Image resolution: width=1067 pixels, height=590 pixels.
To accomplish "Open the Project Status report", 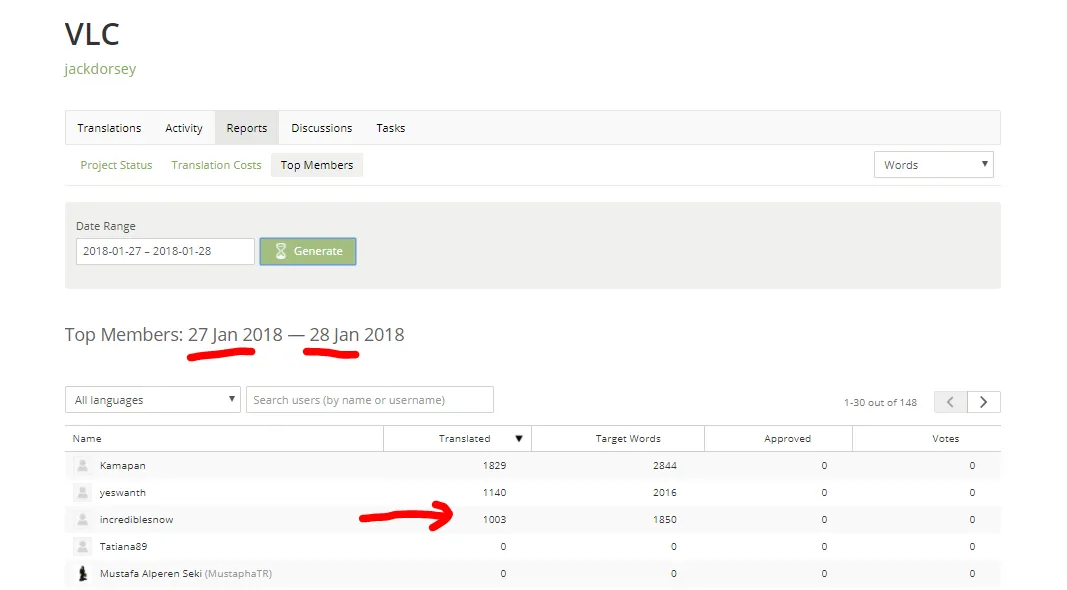I will (x=116, y=165).
